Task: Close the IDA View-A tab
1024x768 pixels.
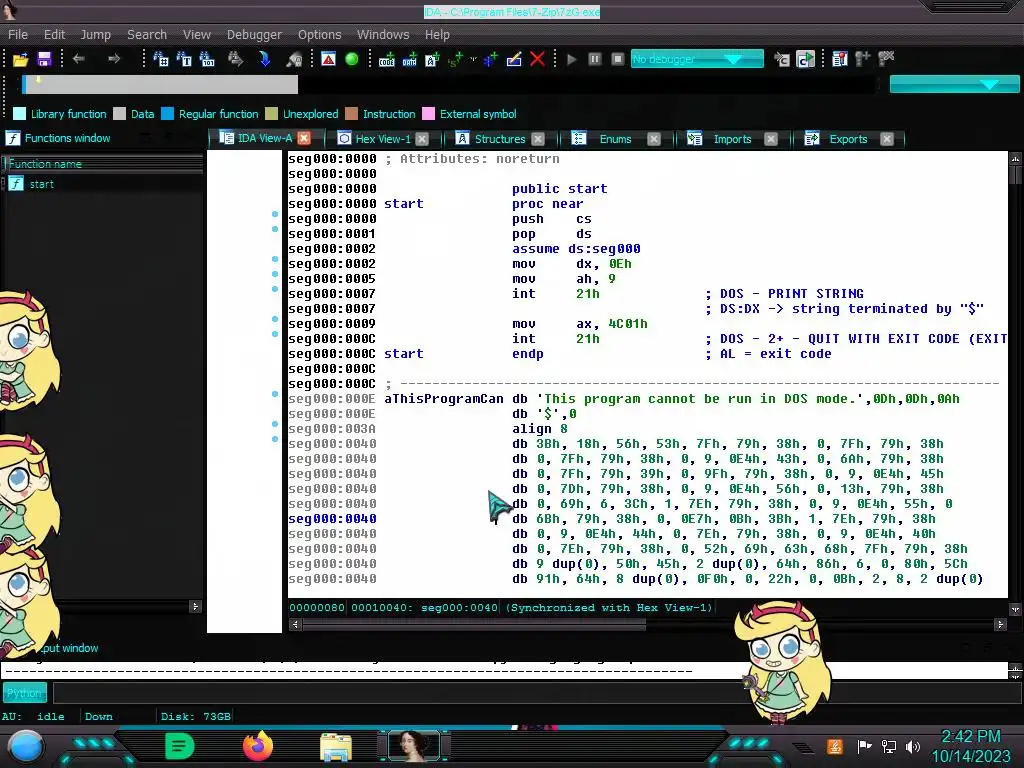Action: pyautogui.click(x=304, y=138)
